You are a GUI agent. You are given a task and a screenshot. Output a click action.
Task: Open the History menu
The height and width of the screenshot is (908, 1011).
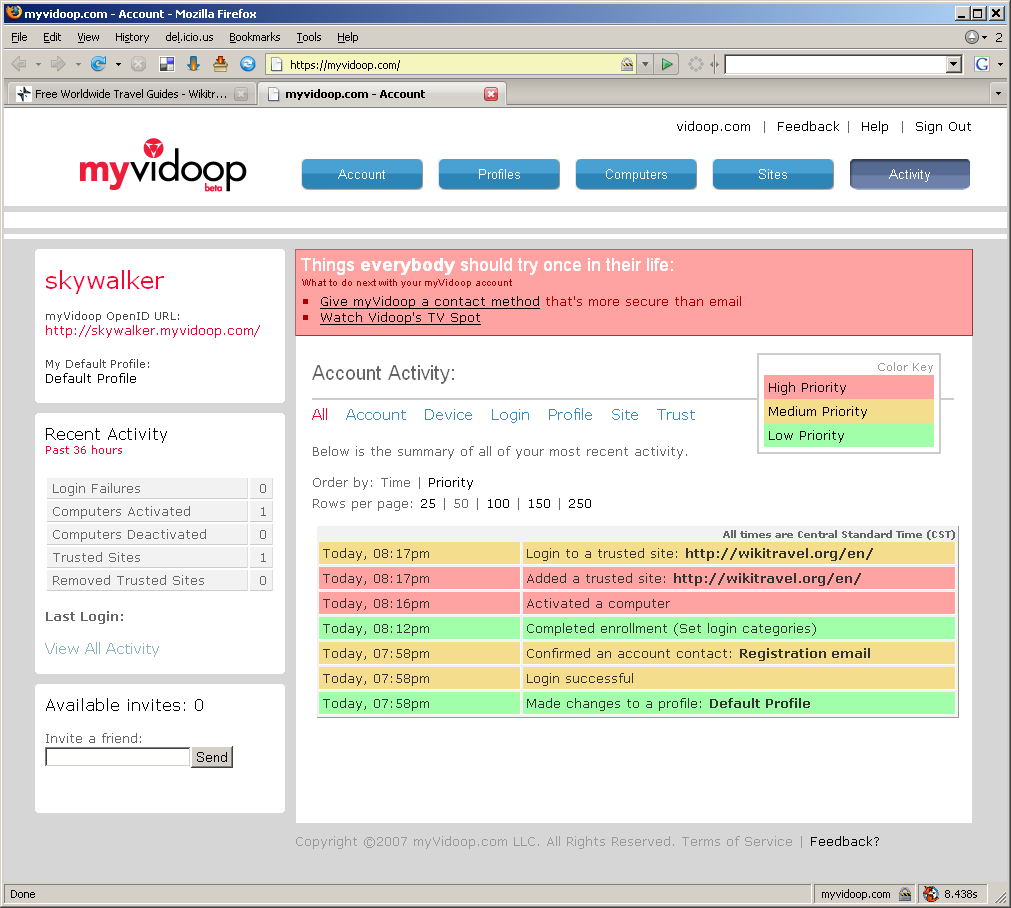pyautogui.click(x=132, y=37)
